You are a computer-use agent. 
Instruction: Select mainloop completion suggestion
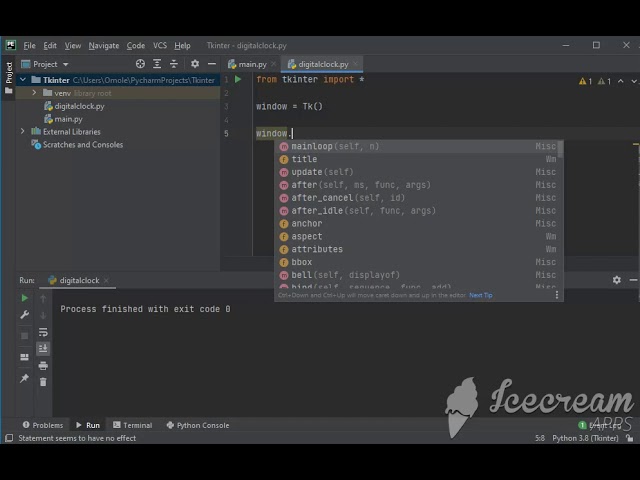416,146
